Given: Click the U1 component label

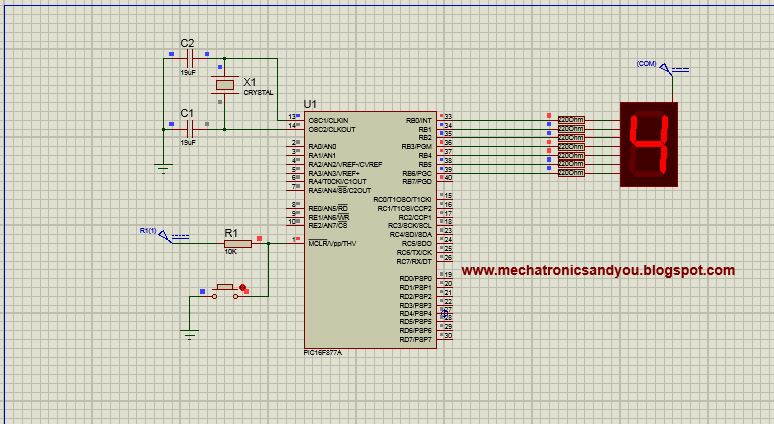Looking at the screenshot, I should click(310, 104).
